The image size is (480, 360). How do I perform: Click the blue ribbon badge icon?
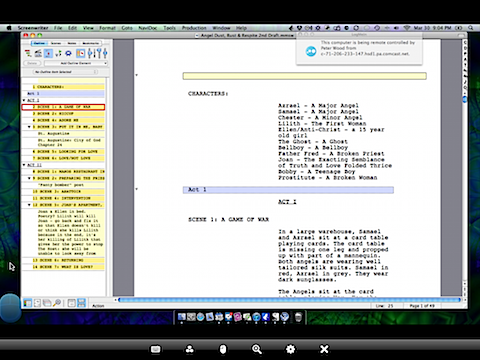69,53
